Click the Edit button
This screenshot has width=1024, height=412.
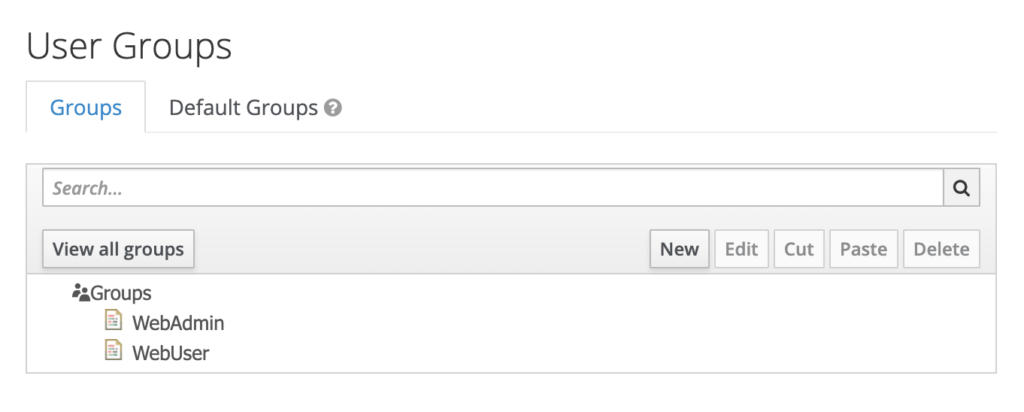coord(741,249)
